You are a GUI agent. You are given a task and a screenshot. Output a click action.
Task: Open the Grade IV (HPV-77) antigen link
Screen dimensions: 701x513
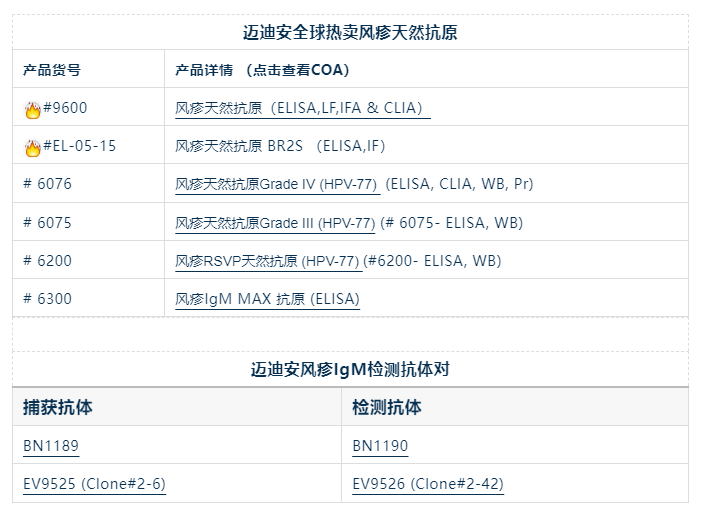click(x=277, y=184)
